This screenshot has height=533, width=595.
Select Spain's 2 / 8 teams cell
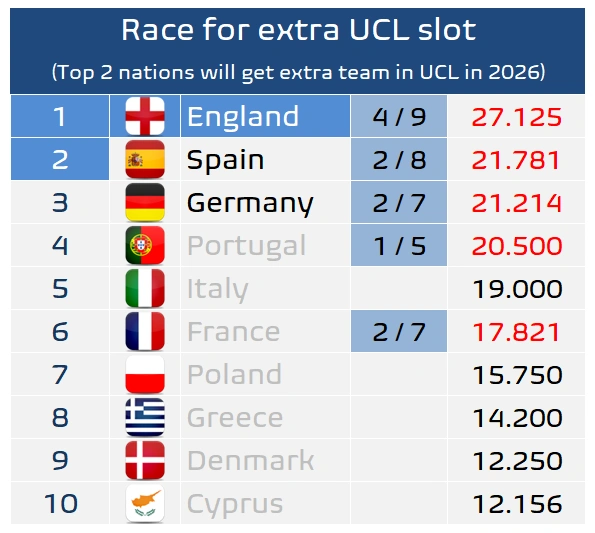[399, 159]
